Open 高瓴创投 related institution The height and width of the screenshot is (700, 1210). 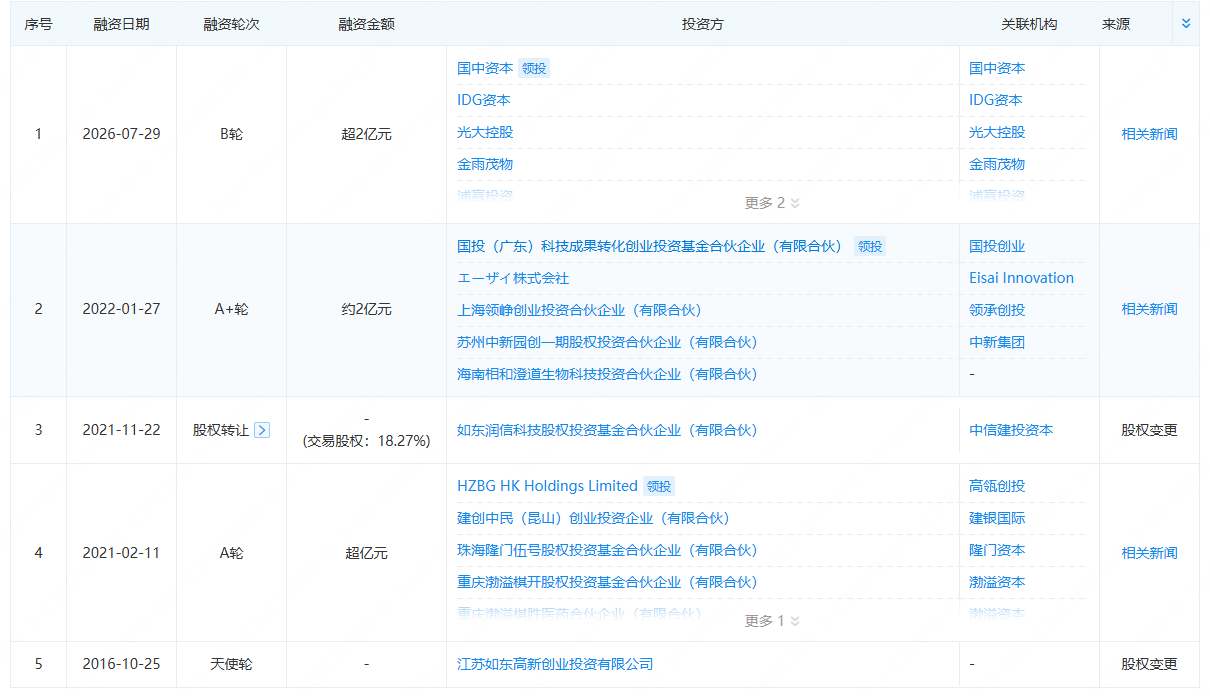[997, 486]
